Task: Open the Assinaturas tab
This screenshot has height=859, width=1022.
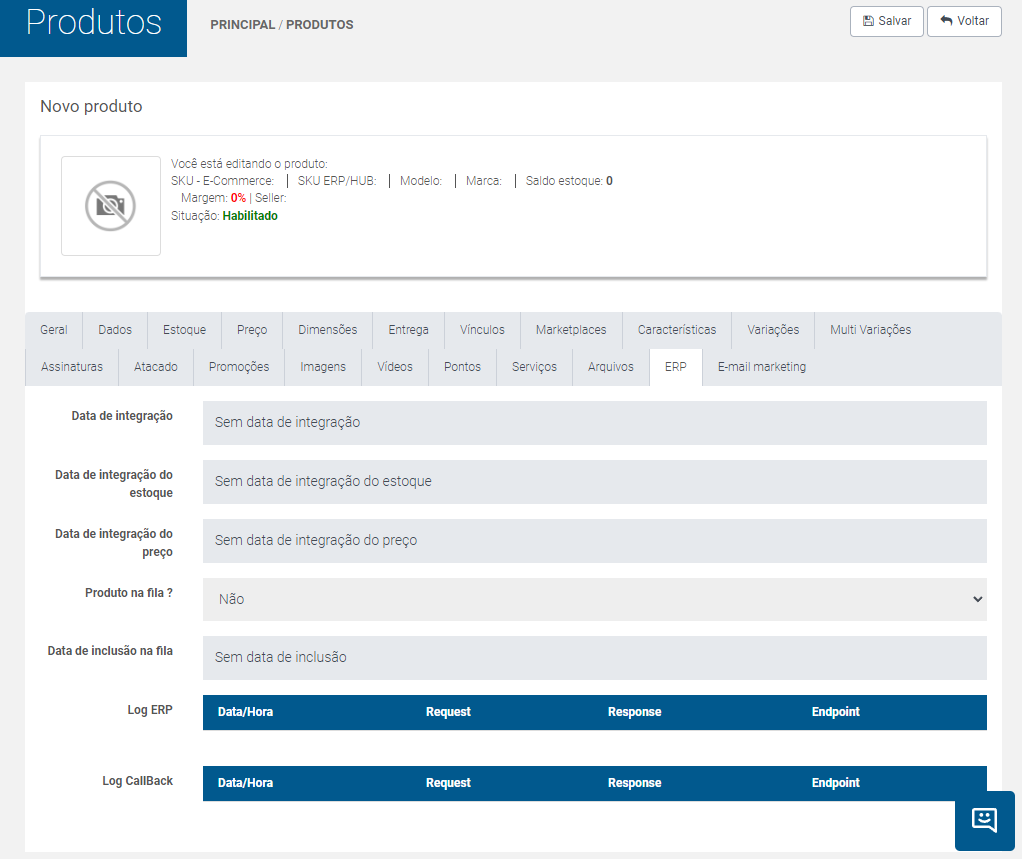Action: pos(72,367)
